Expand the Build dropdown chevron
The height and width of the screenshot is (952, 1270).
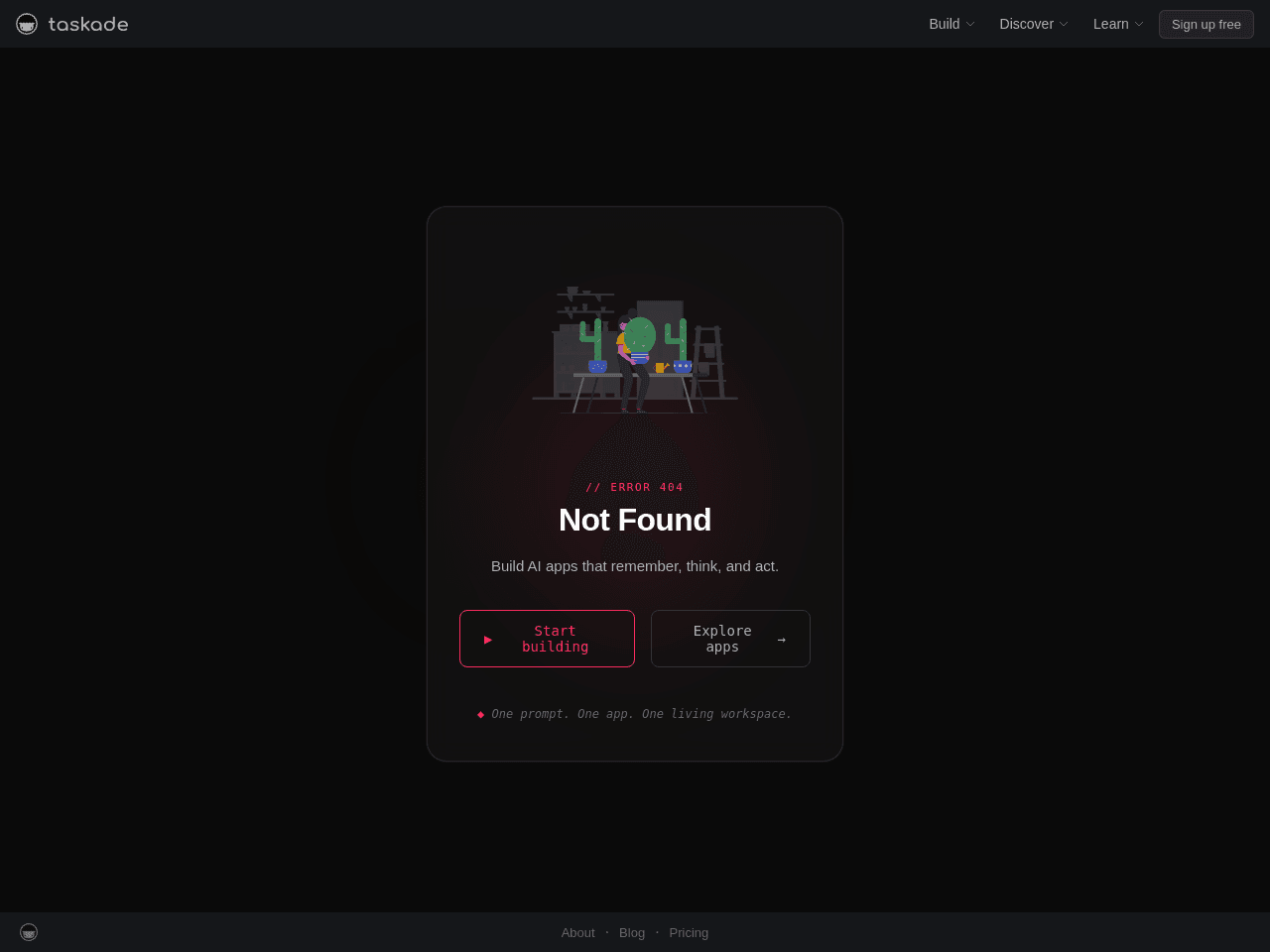tap(970, 24)
